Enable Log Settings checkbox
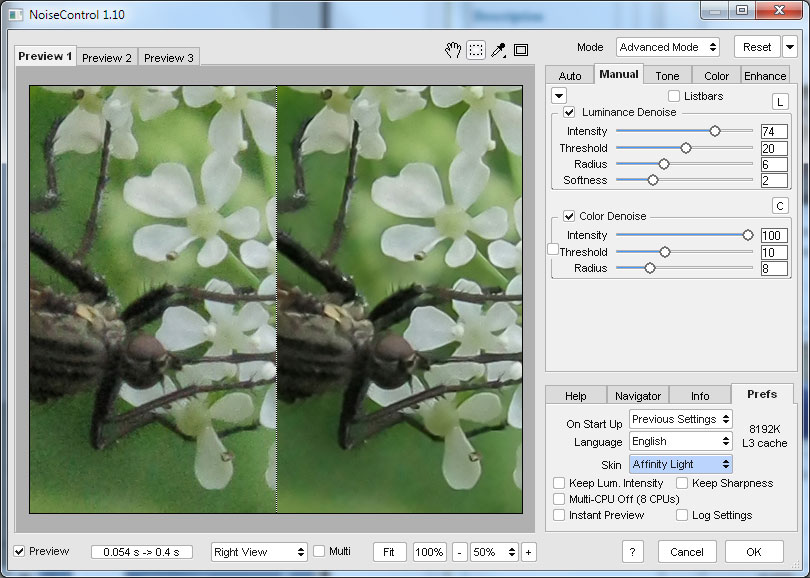 click(682, 515)
